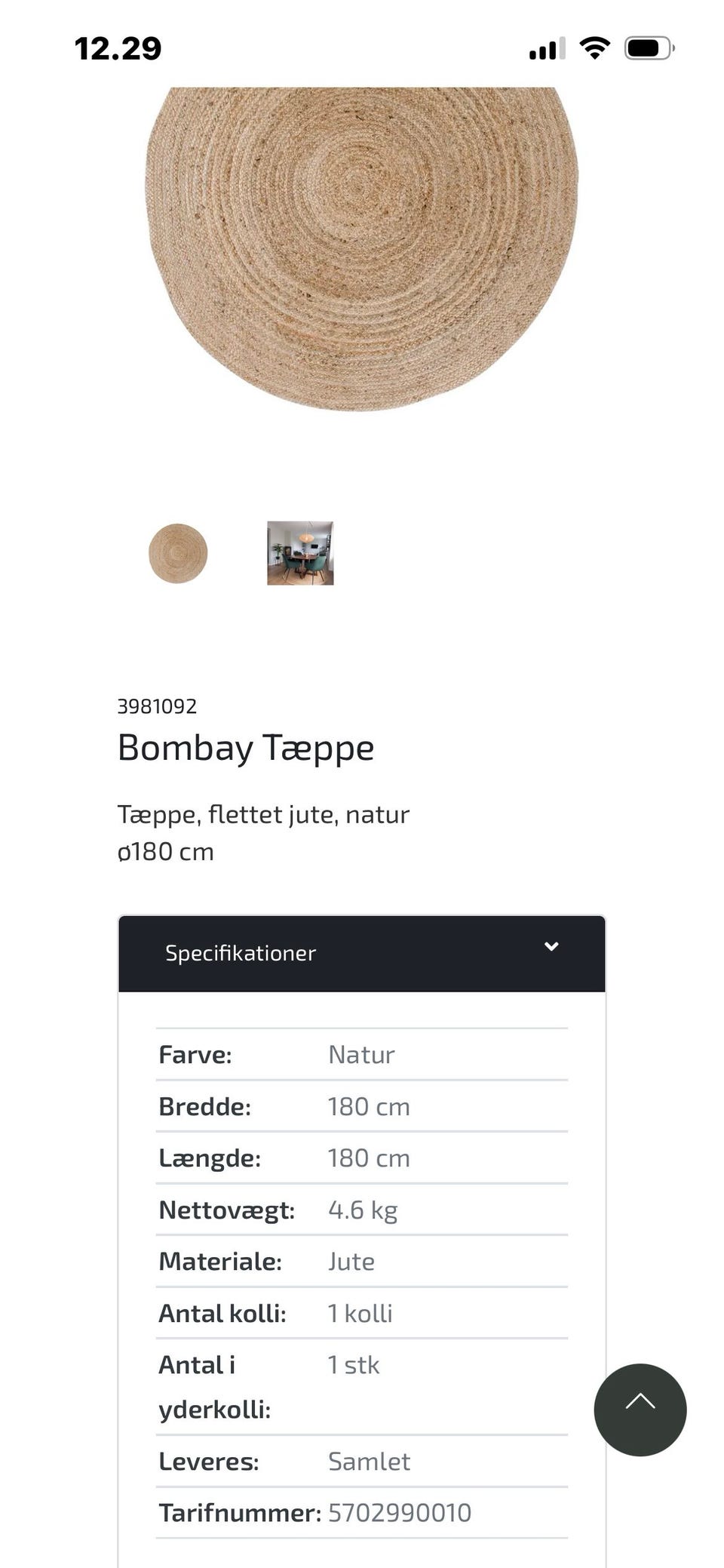
Task: Tap the Wi-Fi icon in status bar
Action: [594, 48]
